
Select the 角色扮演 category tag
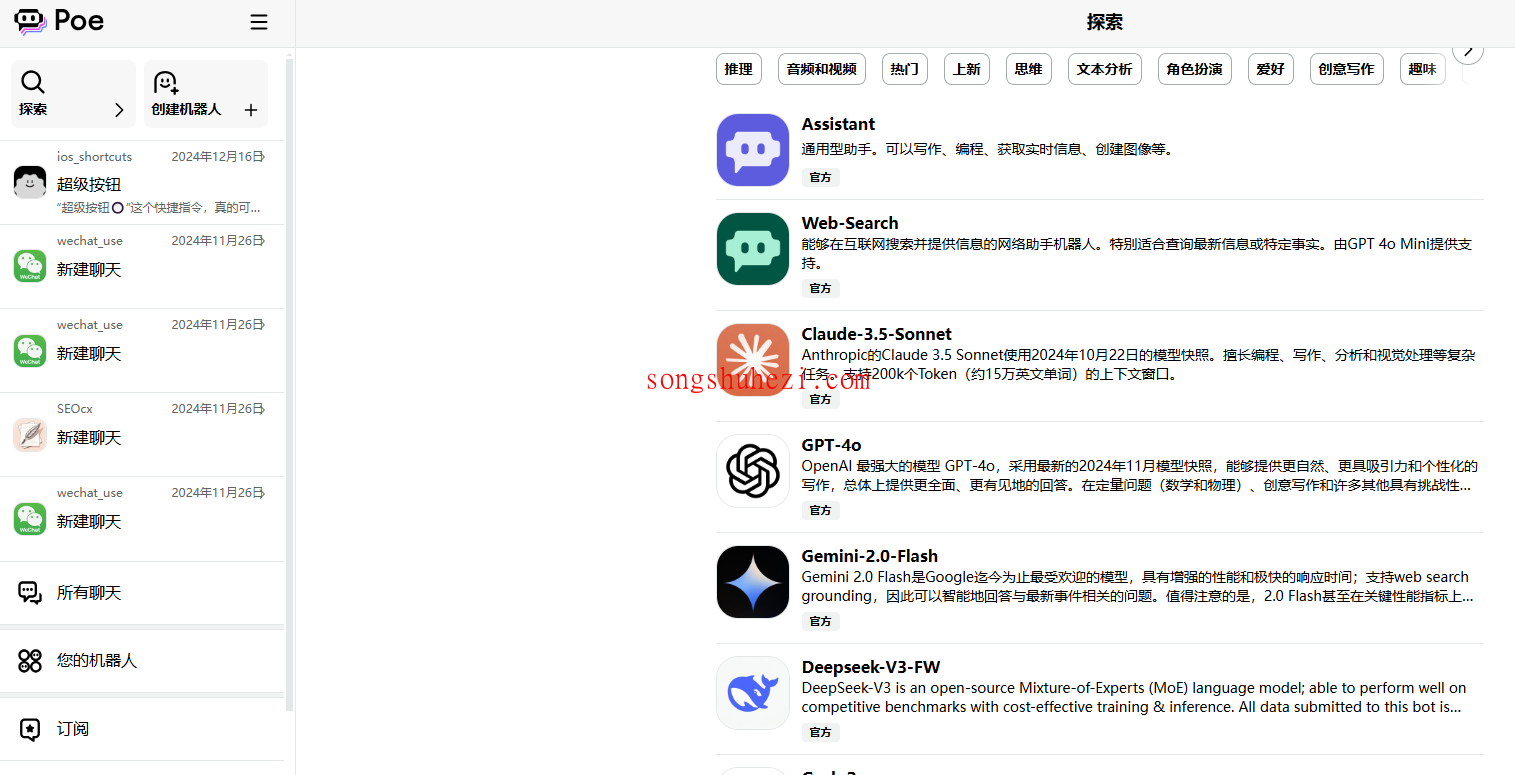(1195, 69)
